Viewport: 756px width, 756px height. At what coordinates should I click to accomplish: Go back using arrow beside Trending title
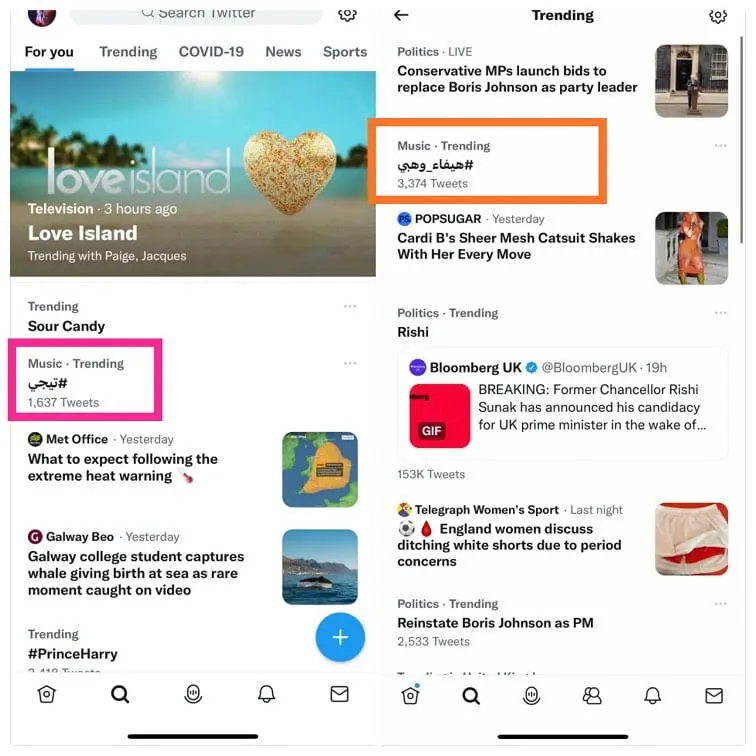click(401, 15)
